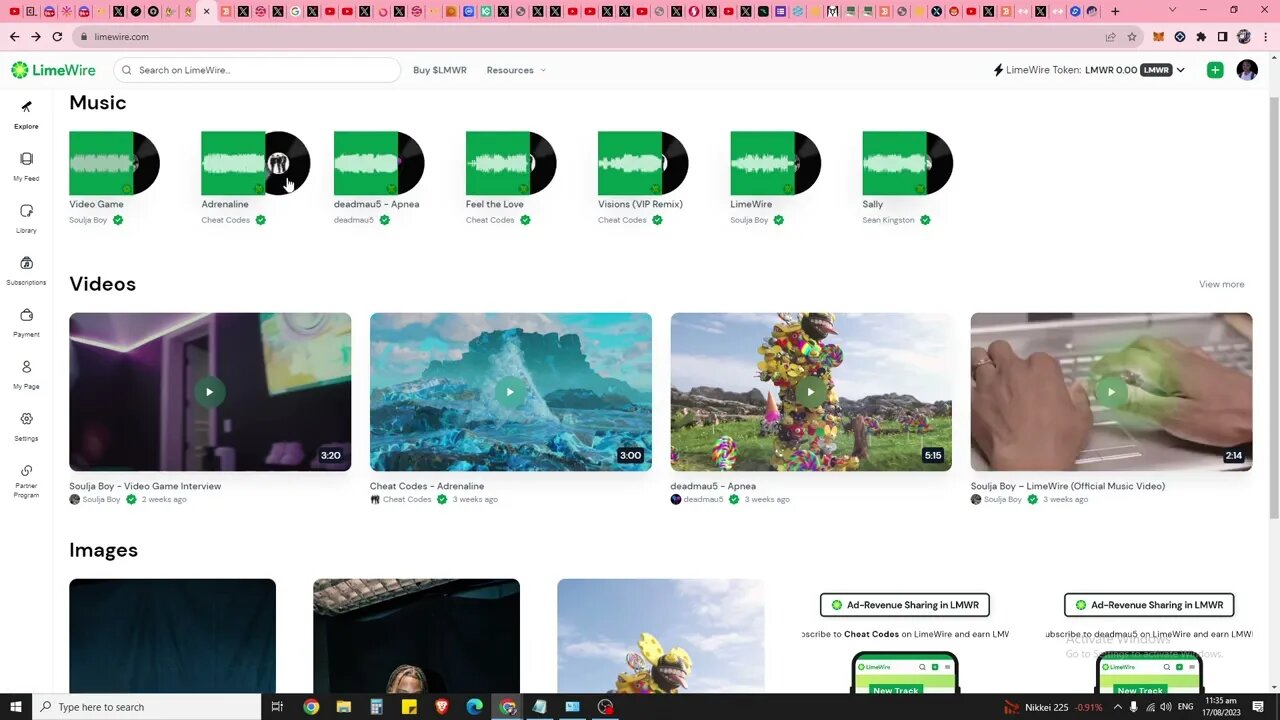Click the Windows taskbar search box

(x=146, y=707)
